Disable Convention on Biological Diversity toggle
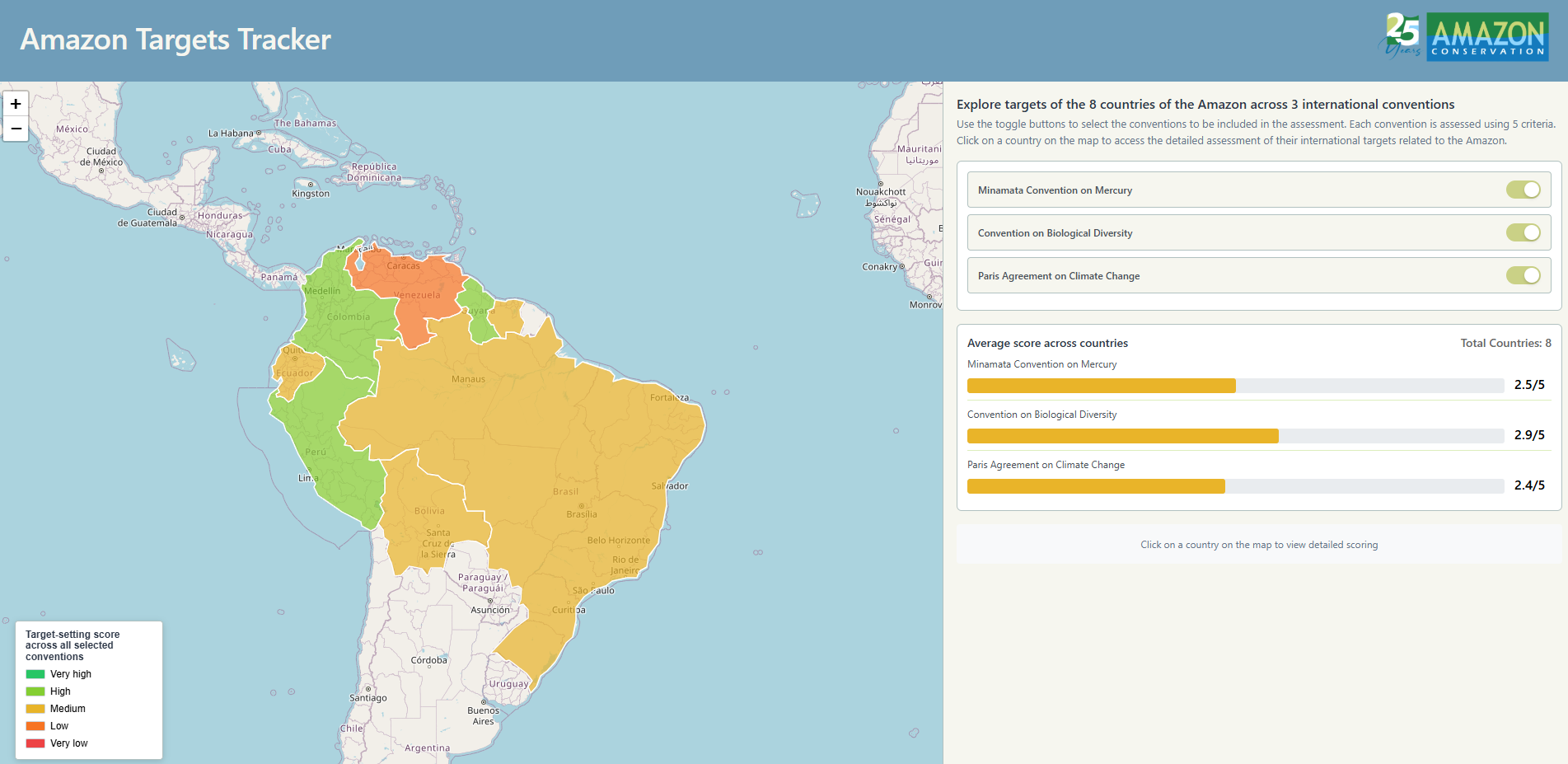Image resolution: width=1568 pixels, height=764 pixels. point(1523,233)
